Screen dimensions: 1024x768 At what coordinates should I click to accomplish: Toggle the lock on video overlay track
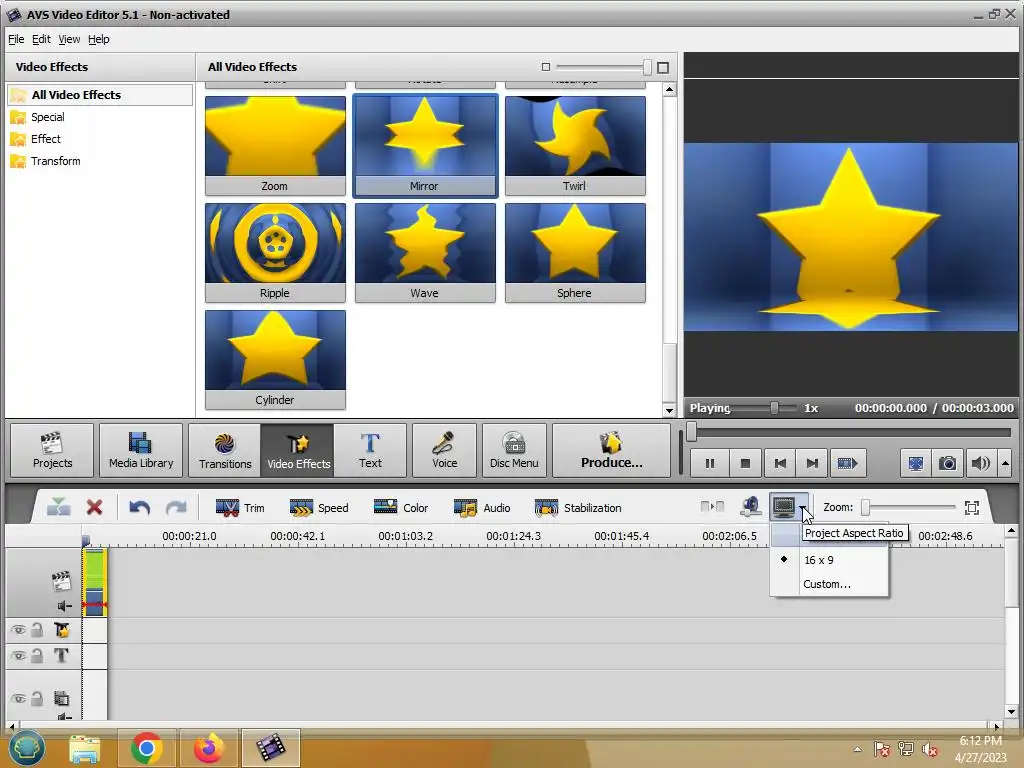pos(37,699)
